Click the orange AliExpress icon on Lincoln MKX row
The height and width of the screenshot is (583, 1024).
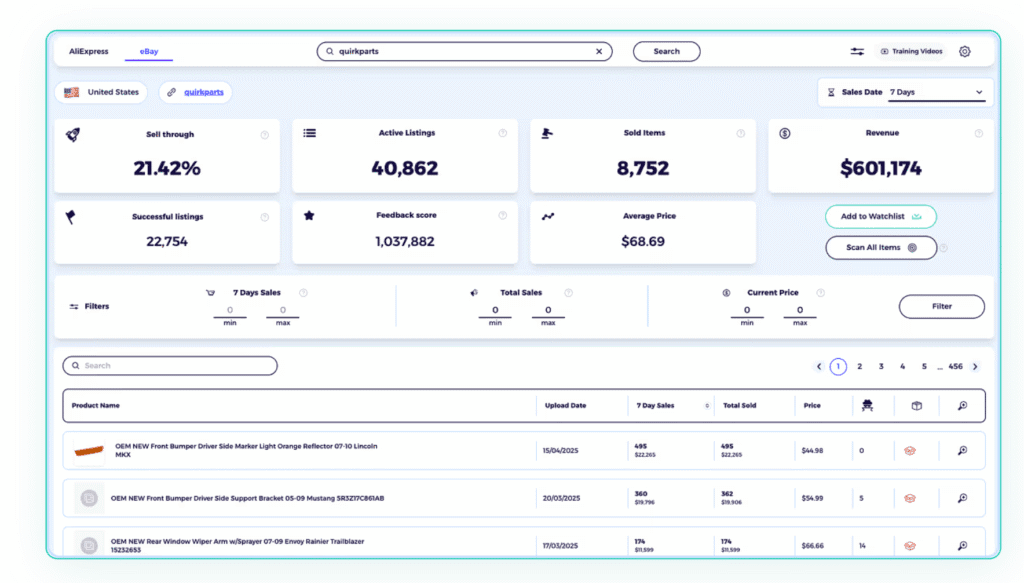tap(909, 450)
